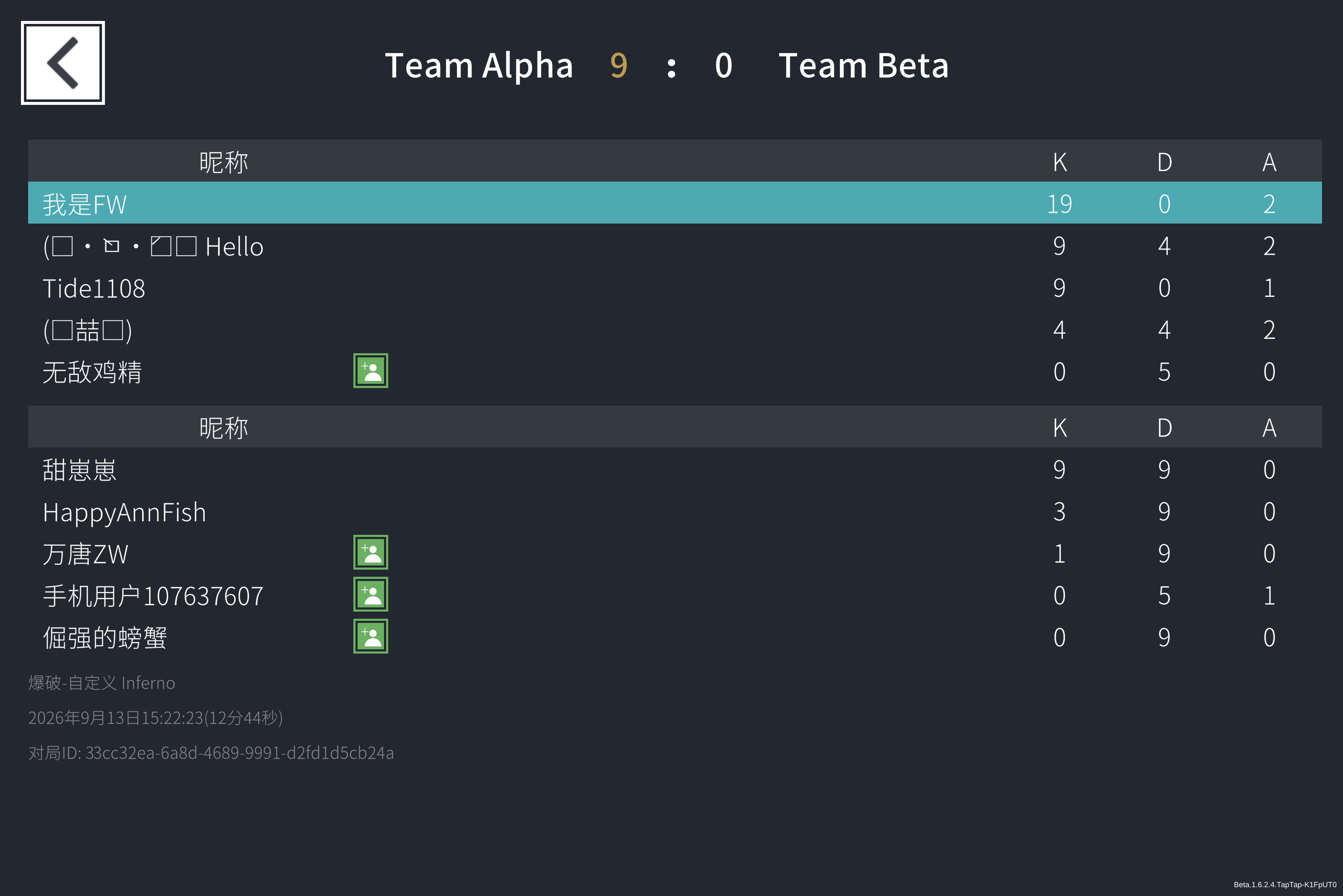Click Team Alpha's score 9
Screen dimensions: 1343x896
619,65
